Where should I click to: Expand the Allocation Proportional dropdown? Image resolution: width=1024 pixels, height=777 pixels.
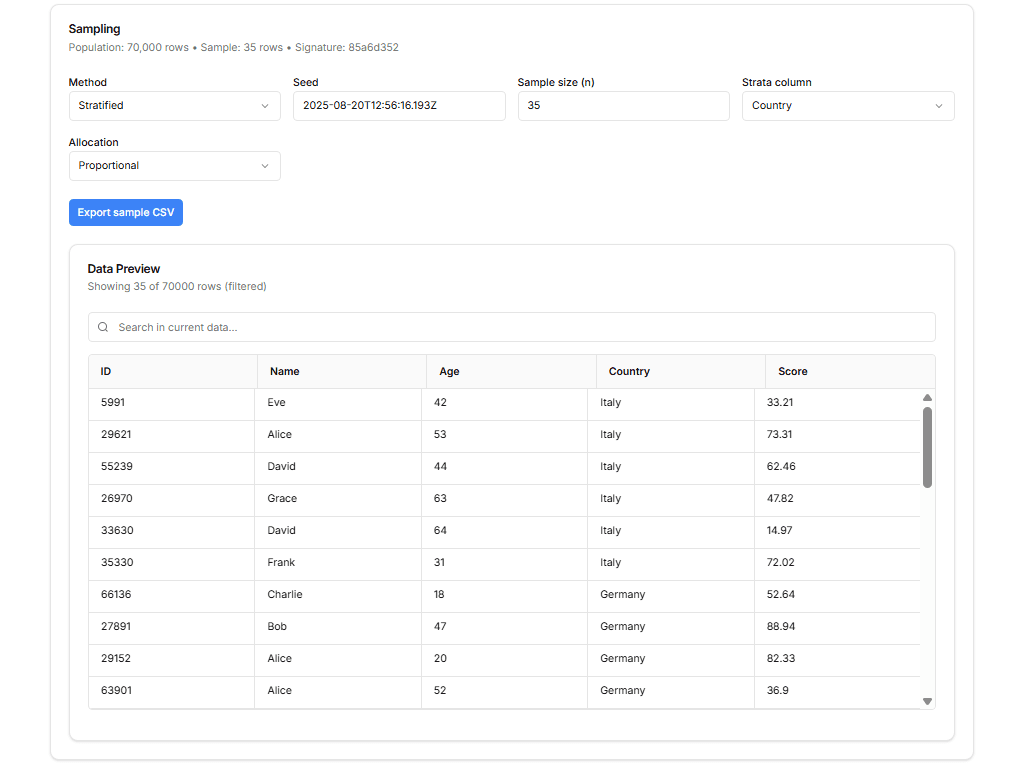click(174, 166)
